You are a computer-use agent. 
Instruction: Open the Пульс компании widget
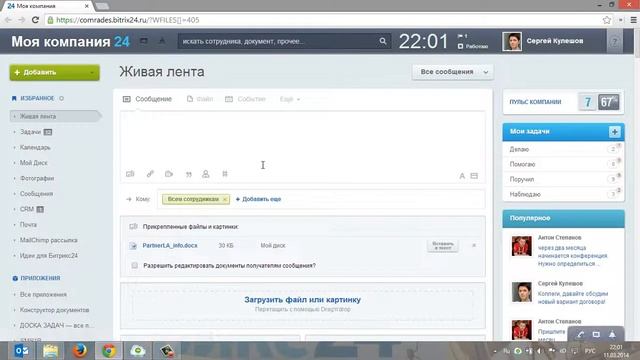[563, 102]
